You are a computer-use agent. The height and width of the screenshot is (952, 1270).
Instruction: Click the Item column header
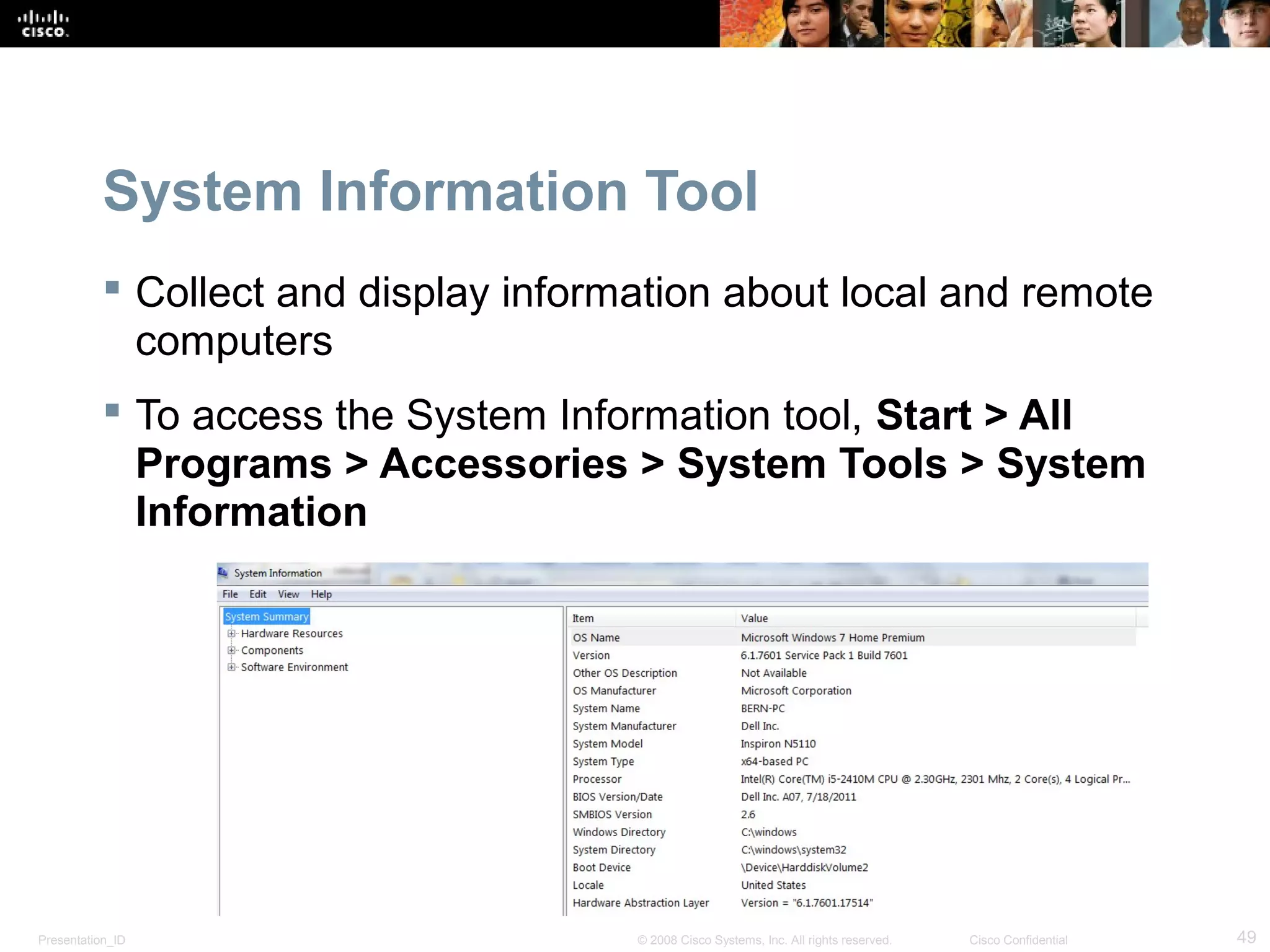pyautogui.click(x=651, y=618)
